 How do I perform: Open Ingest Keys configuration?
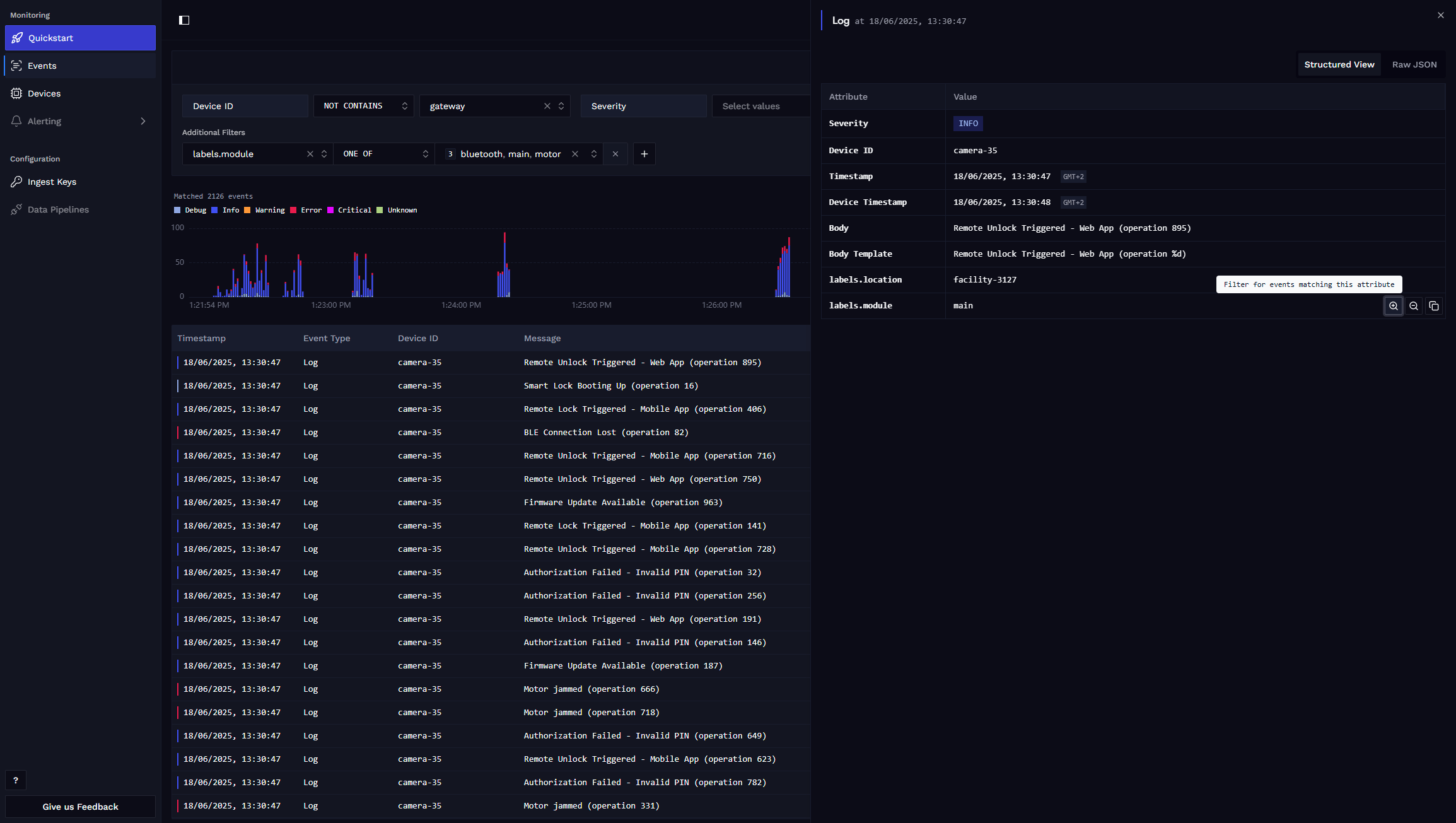tap(80, 182)
